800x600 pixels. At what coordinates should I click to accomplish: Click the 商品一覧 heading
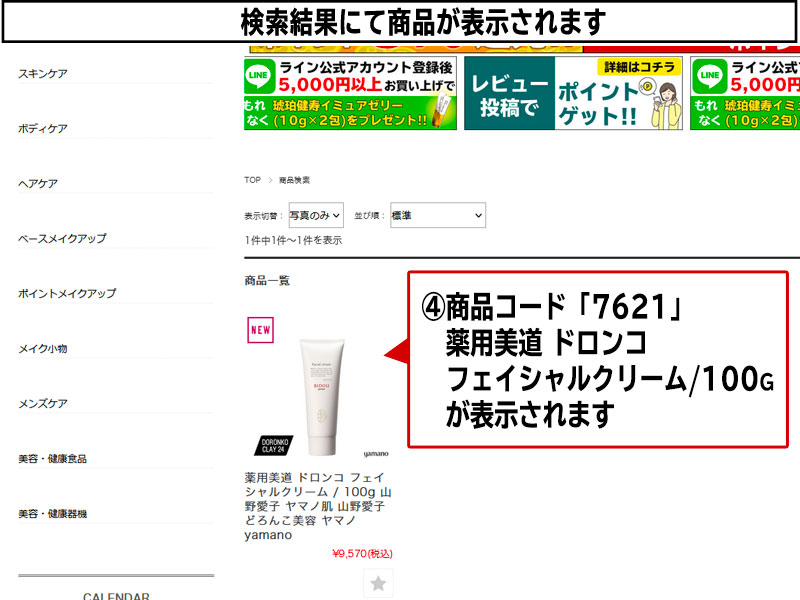tap(267, 281)
